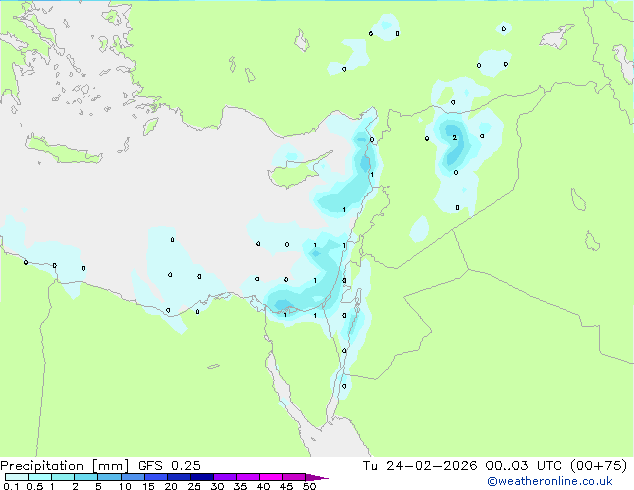The image size is (634, 490).
Task: Click the "45" legend scale label
Action: (x=286, y=486)
